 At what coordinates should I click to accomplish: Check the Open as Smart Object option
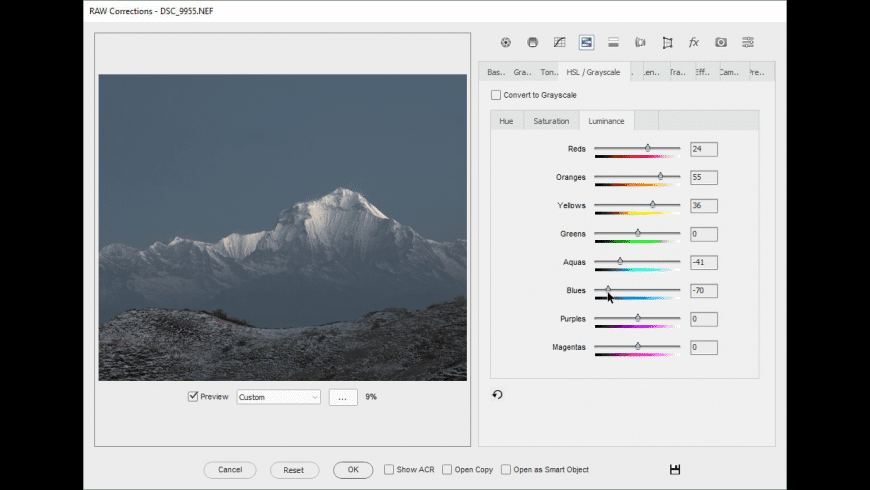click(x=506, y=469)
